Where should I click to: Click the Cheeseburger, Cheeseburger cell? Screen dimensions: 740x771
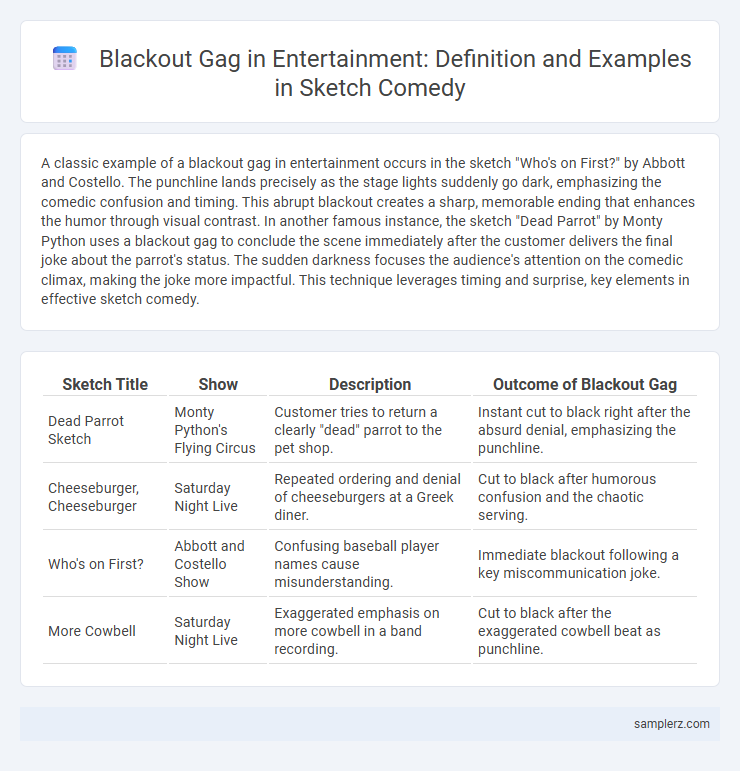105,497
